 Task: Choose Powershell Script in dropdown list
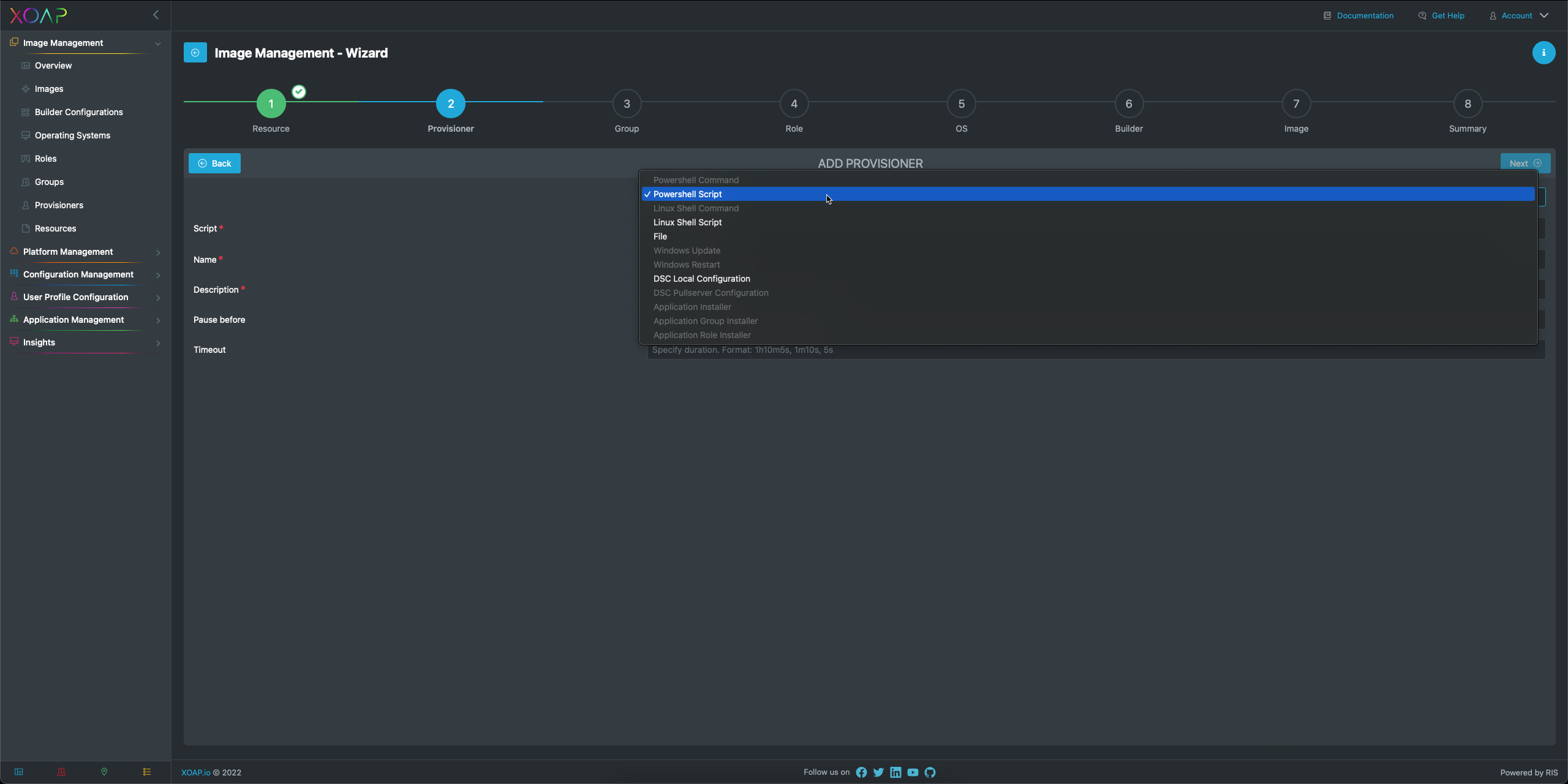click(1088, 194)
